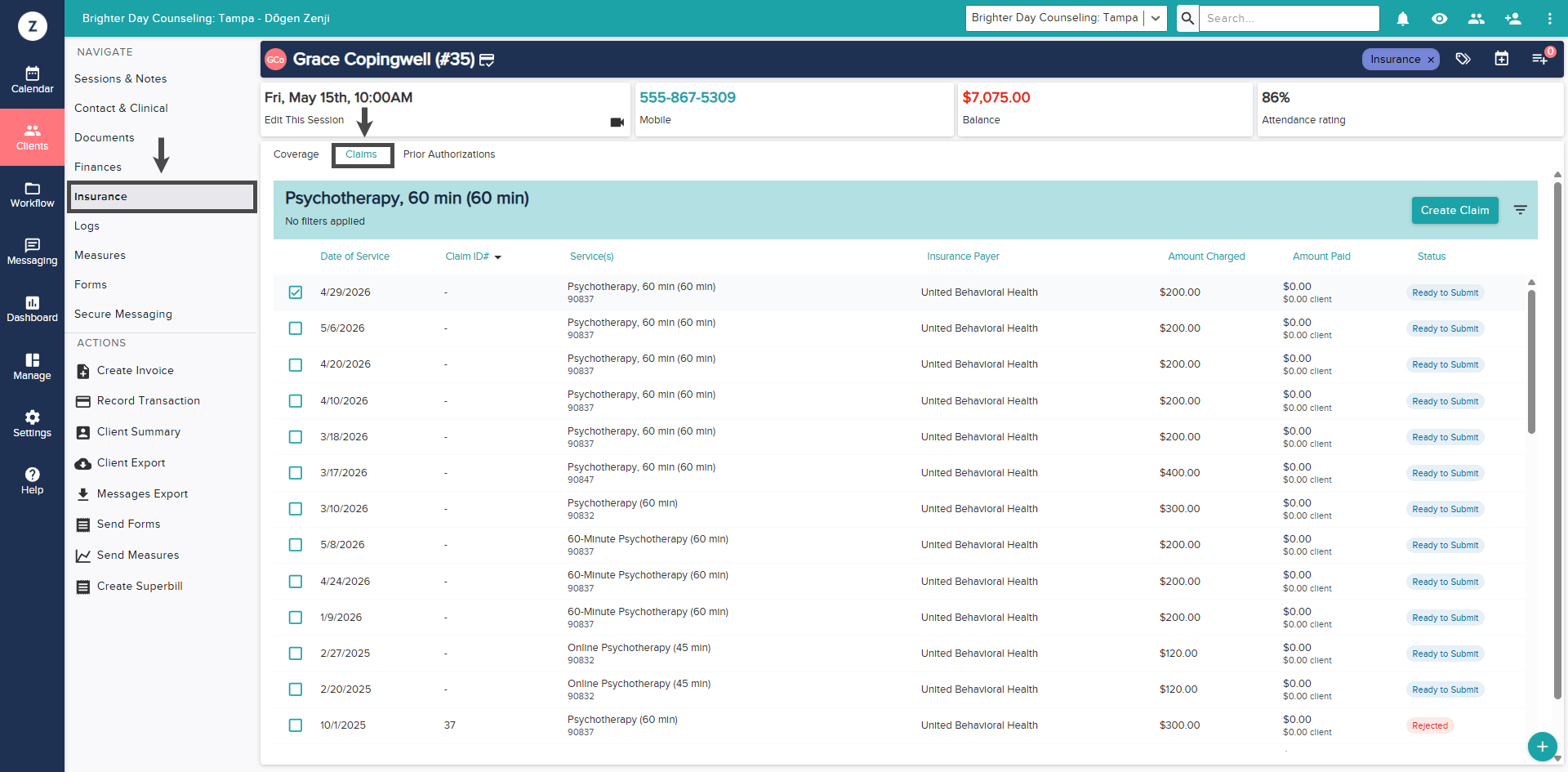Click the claims table scrollbar
Viewport: 1568px width, 772px height.
tap(1531, 362)
